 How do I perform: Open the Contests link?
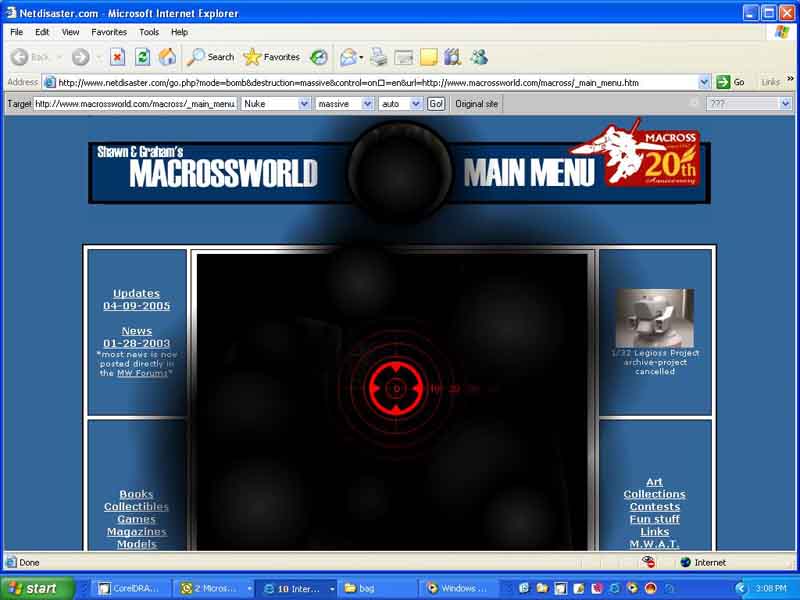(654, 507)
